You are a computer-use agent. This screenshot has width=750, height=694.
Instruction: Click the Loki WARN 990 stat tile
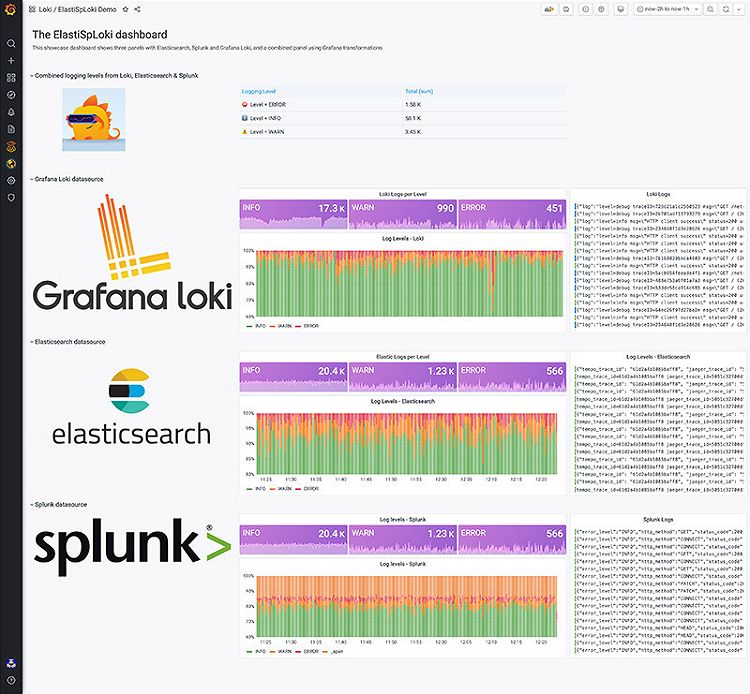point(403,214)
